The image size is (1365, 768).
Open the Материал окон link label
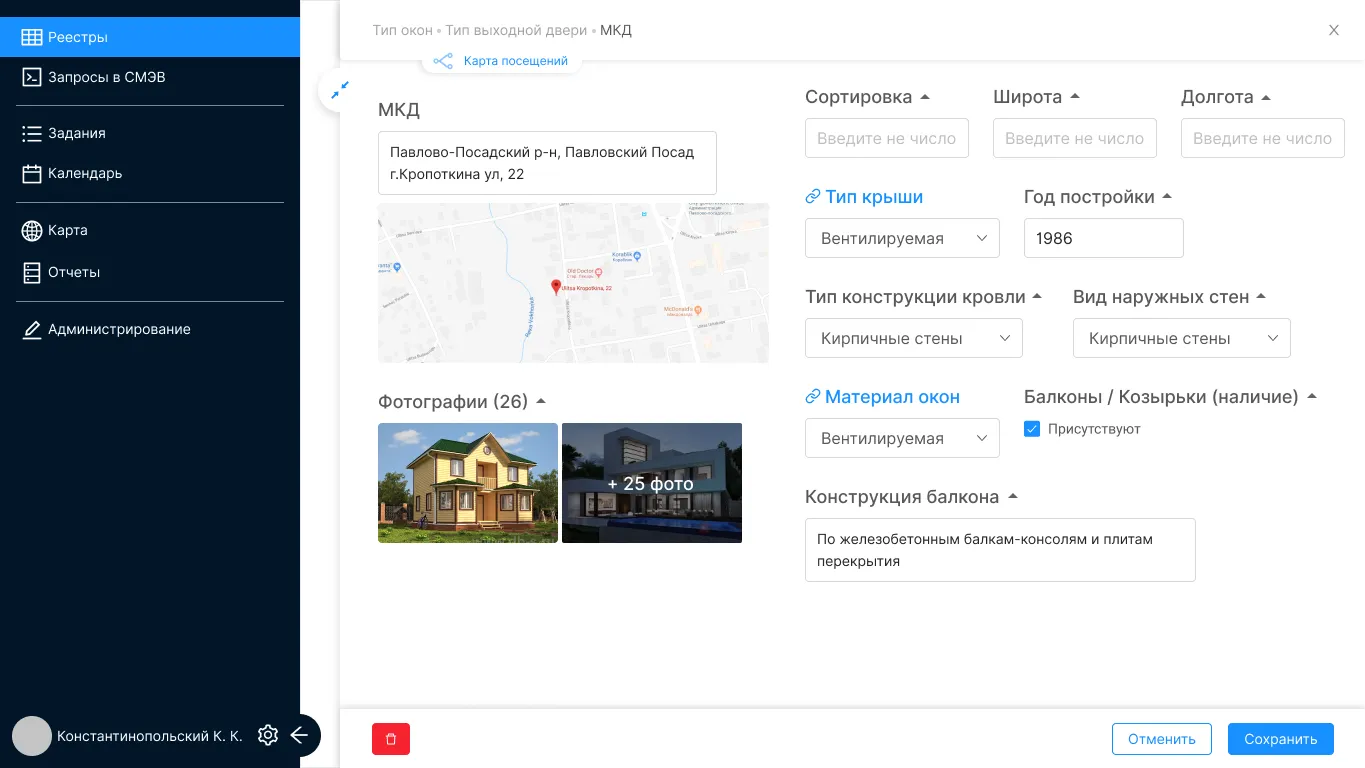point(892,397)
